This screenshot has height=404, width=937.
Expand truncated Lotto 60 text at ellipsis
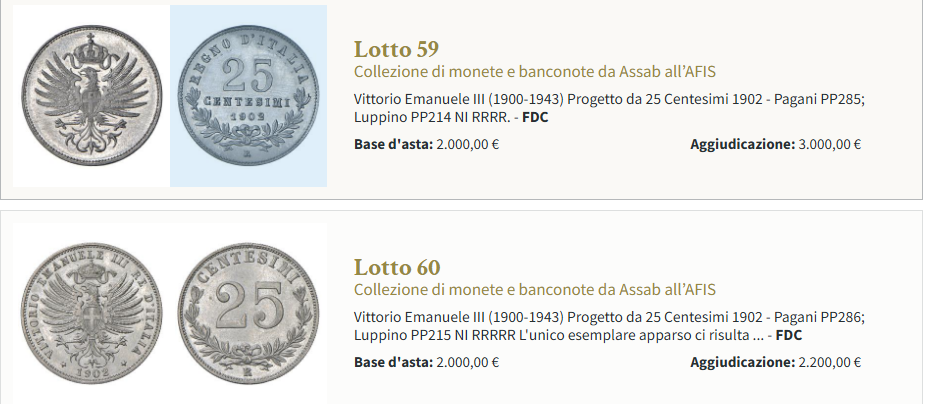click(x=757, y=336)
